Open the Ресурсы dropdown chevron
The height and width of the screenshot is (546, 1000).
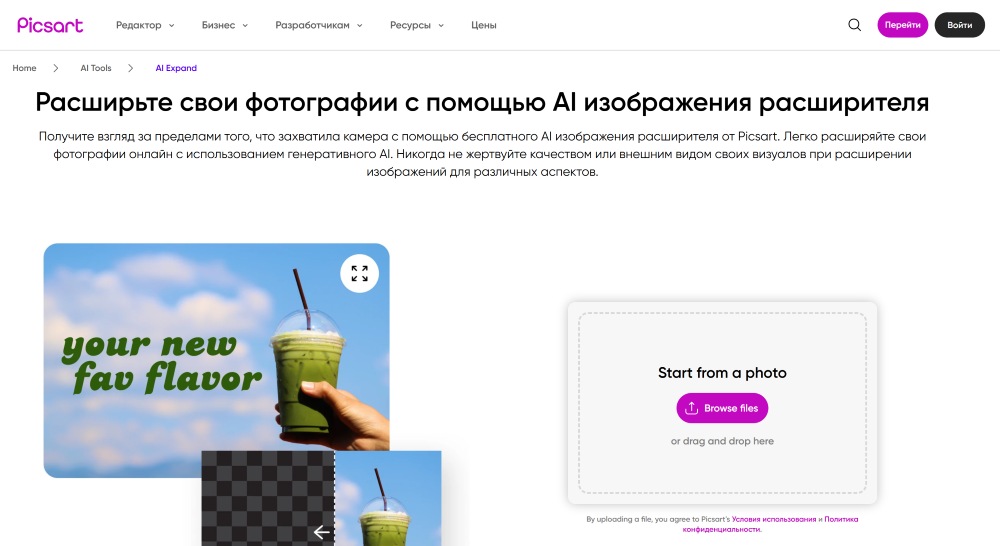(441, 26)
